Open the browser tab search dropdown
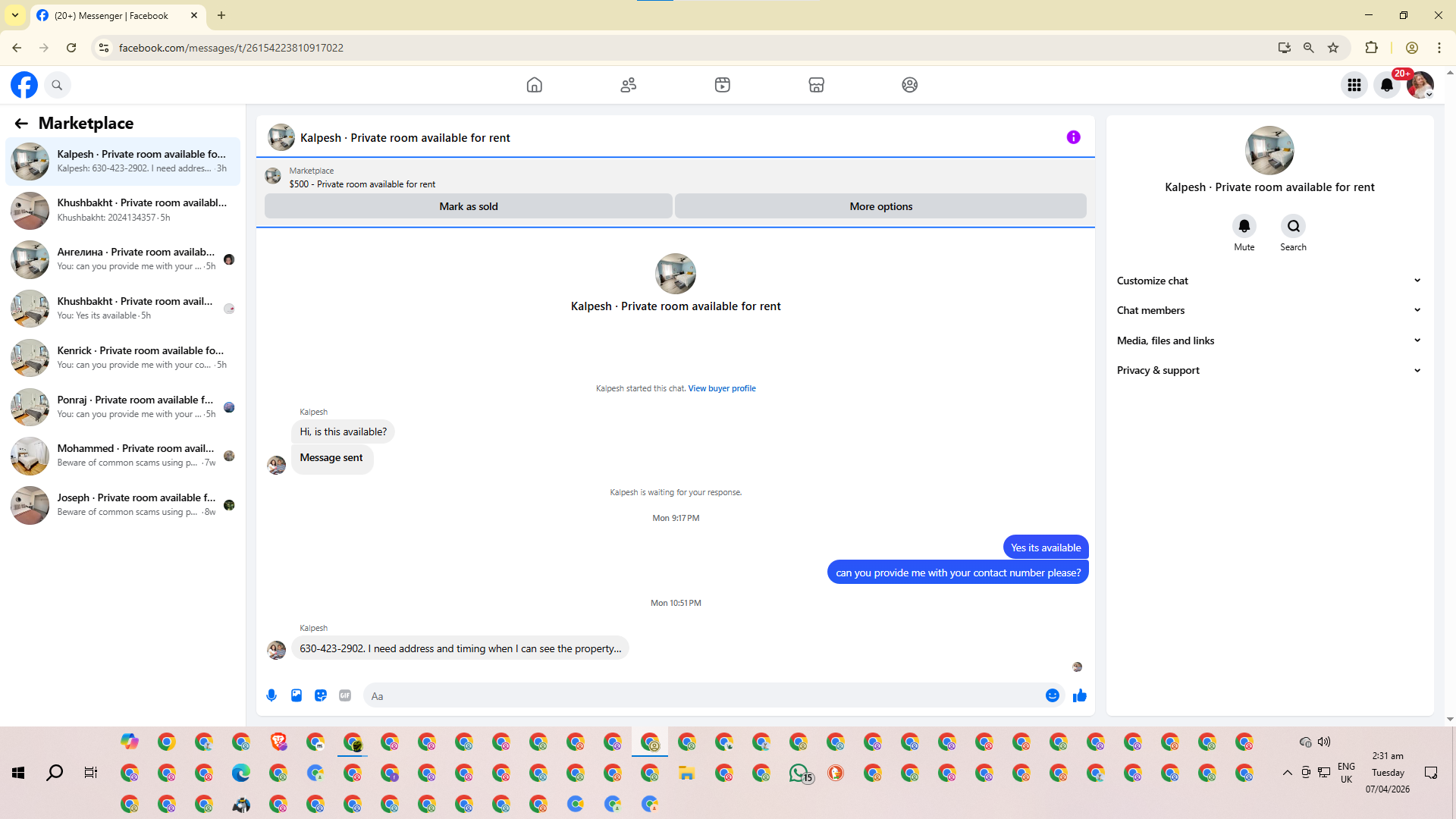Viewport: 1456px width, 819px height. point(15,15)
